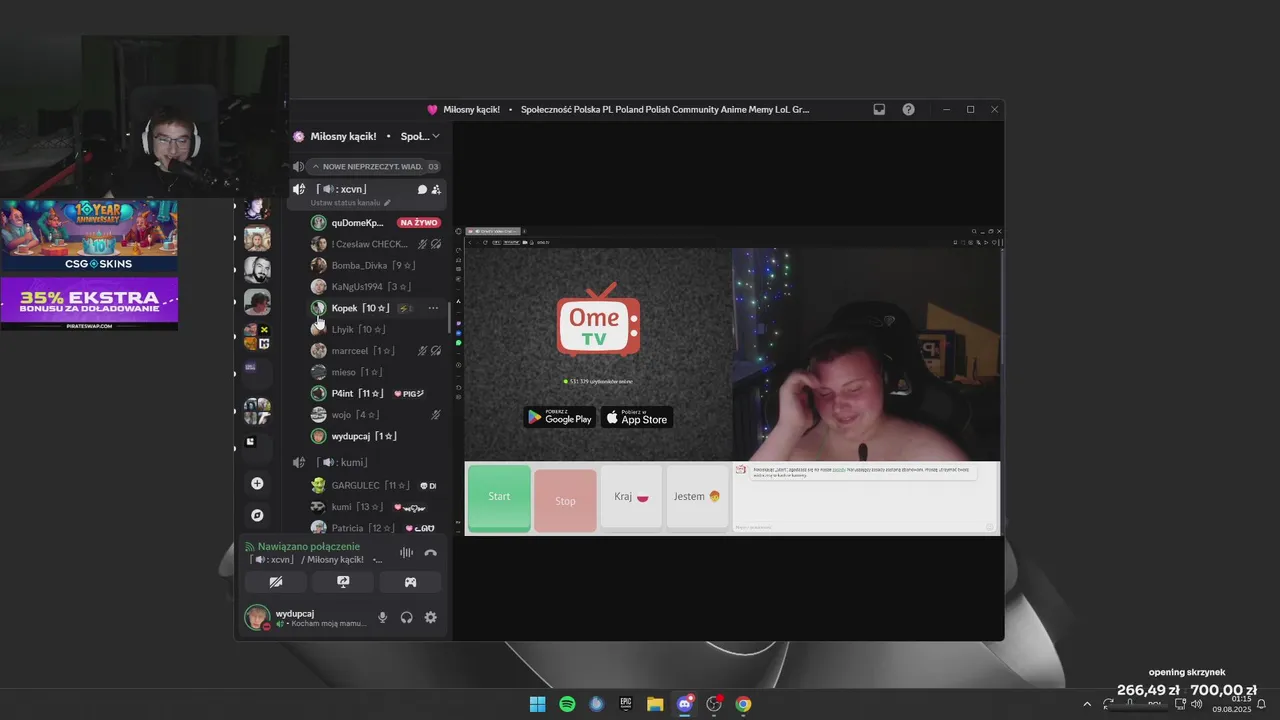
Task: Open more options dots for Kopek
Action: tap(433, 308)
